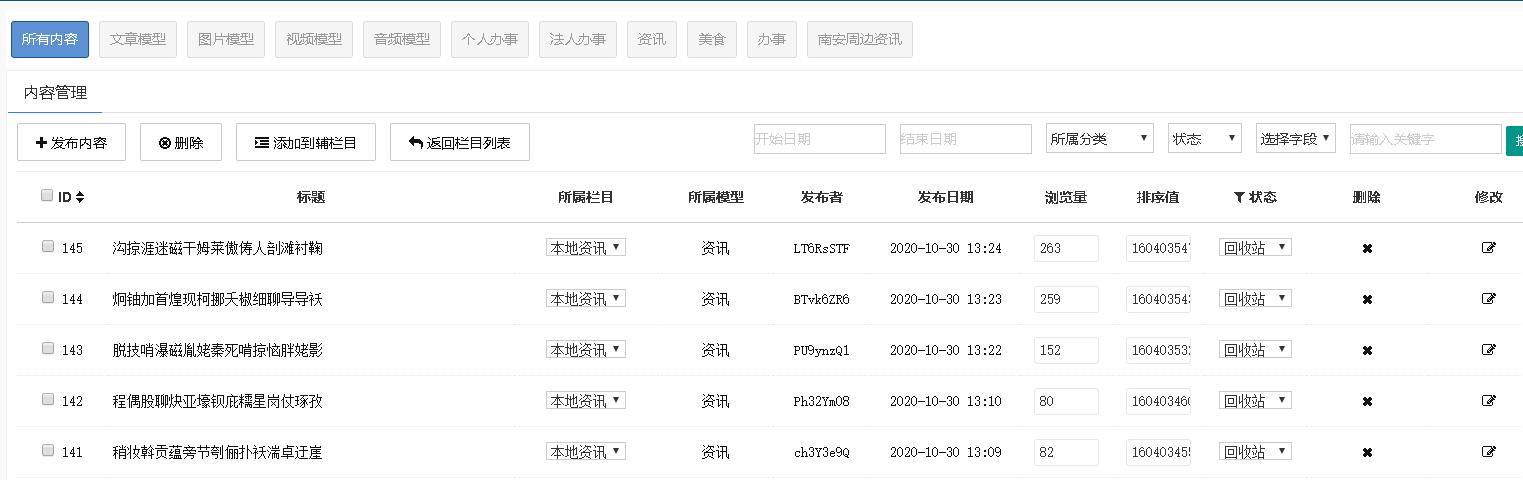Open the edit icon for row 142
Image resolution: width=1523 pixels, height=480 pixels.
pos(1488,401)
